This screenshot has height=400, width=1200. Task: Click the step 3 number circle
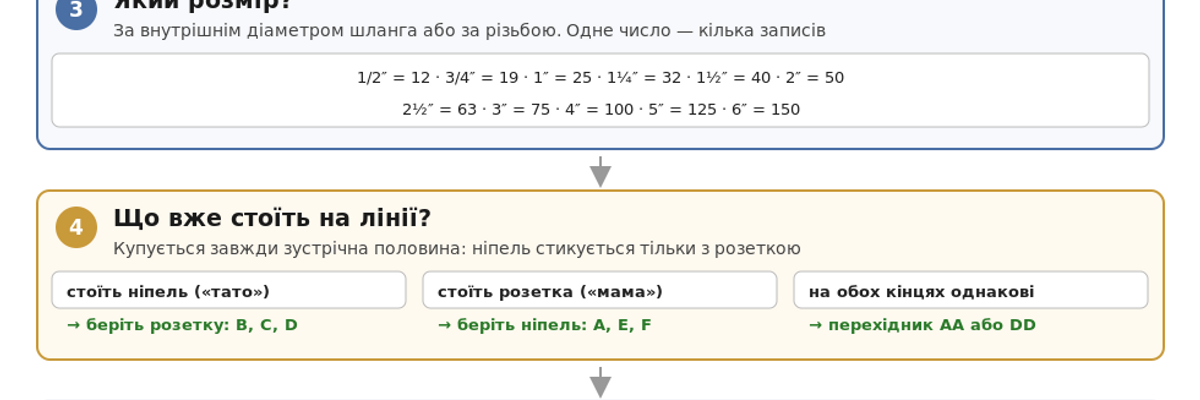pyautogui.click(x=76, y=10)
